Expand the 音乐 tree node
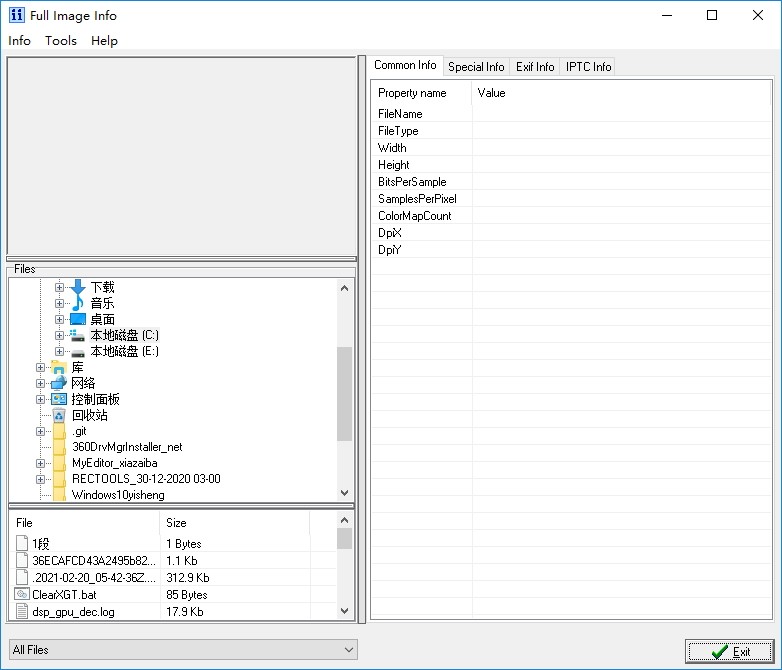782x670 pixels. [x=59, y=303]
